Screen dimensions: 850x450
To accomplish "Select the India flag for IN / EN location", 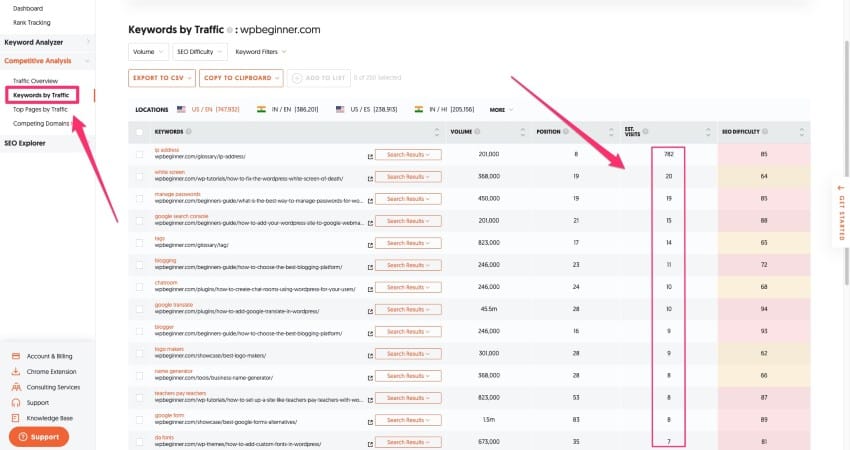I will click(x=261, y=109).
